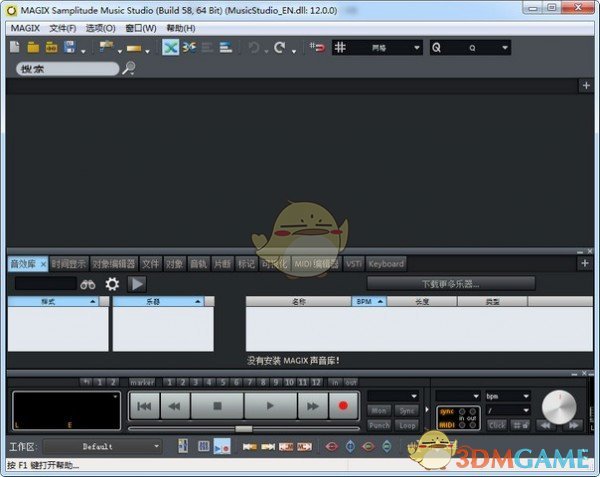Toggle the grid-lock button next to Click
Screen dimensions: 600x477
click(x=520, y=425)
